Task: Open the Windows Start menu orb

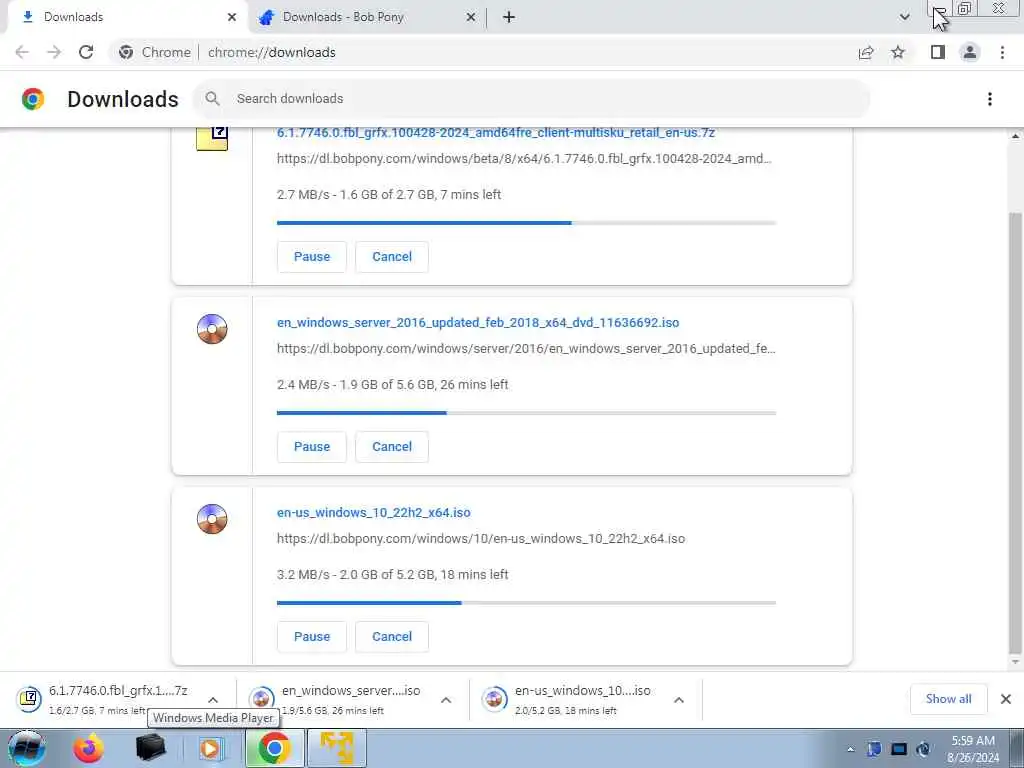Action: click(x=27, y=748)
